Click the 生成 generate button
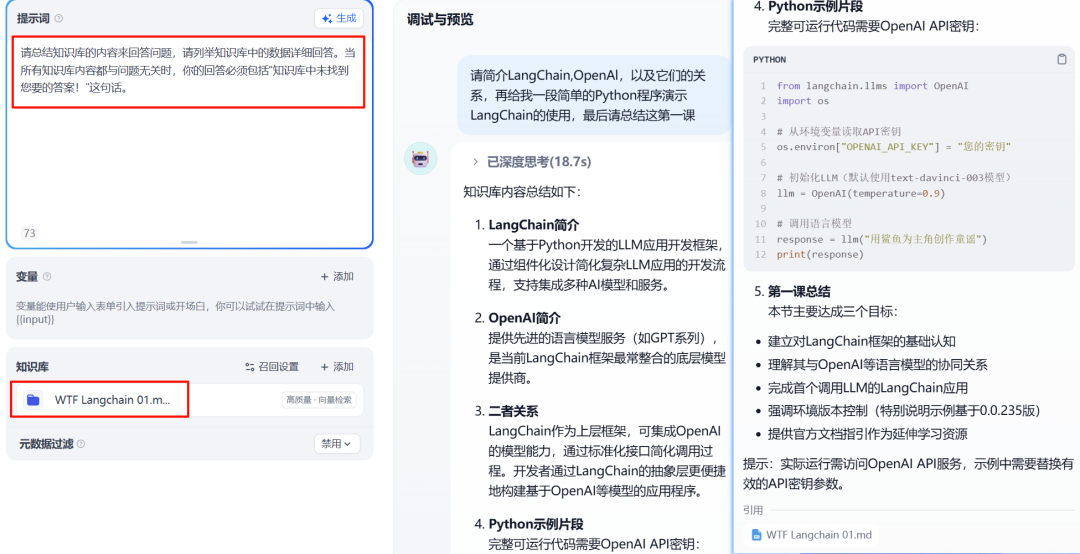The image size is (1080, 554). (339, 18)
